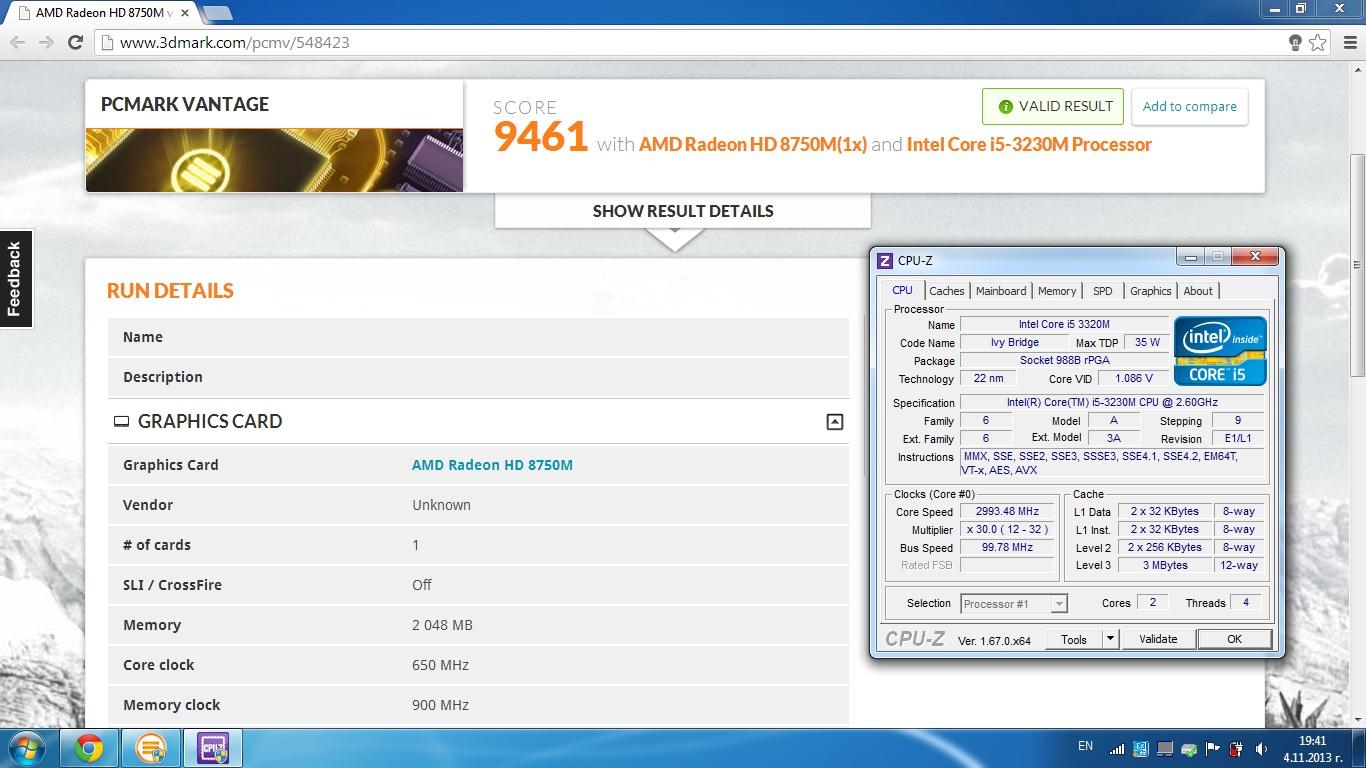Open the SPD tab in CPU-Z
This screenshot has width=1366, height=768.
1102,291
